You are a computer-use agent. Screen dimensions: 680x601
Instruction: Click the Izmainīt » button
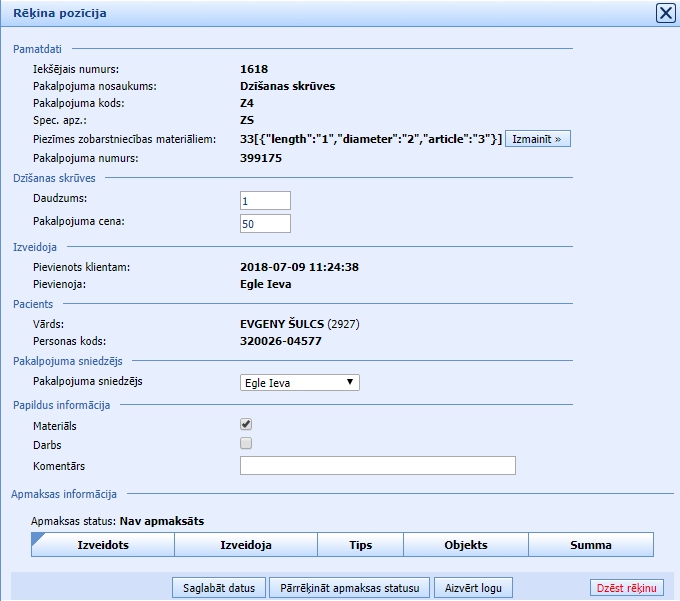click(537, 139)
